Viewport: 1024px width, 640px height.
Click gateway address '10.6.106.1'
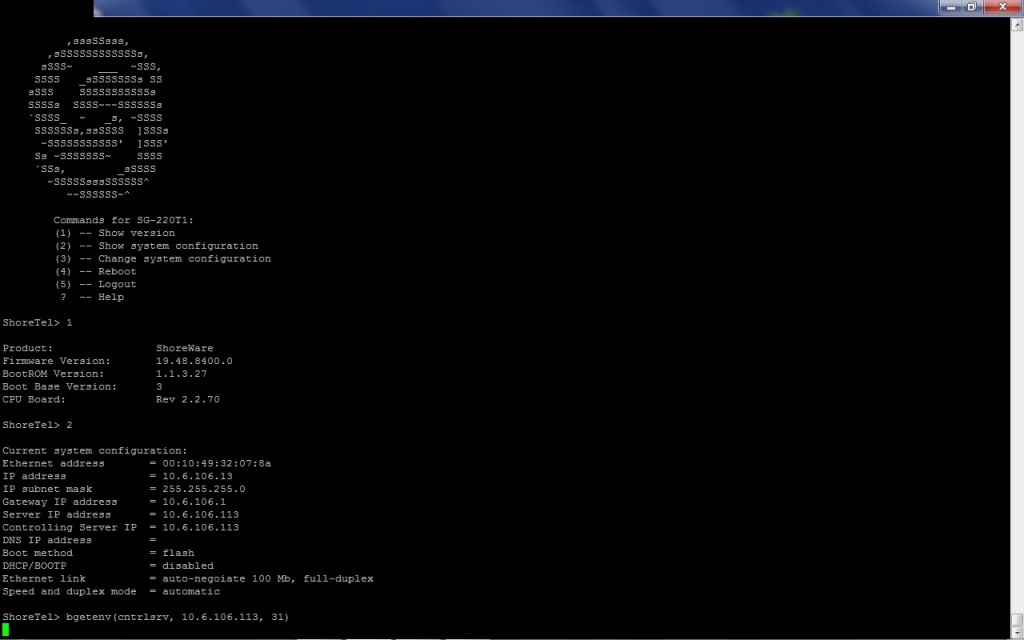pyautogui.click(x=194, y=502)
